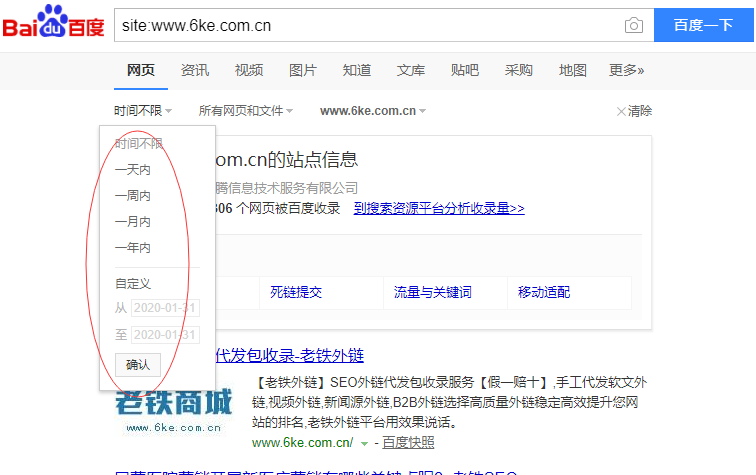Open the 移动适配 link

point(544,292)
